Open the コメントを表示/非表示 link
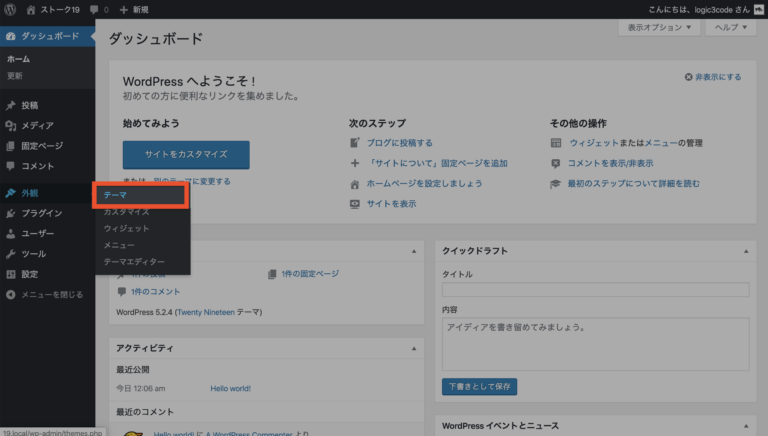This screenshot has width=768, height=436. pos(611,163)
